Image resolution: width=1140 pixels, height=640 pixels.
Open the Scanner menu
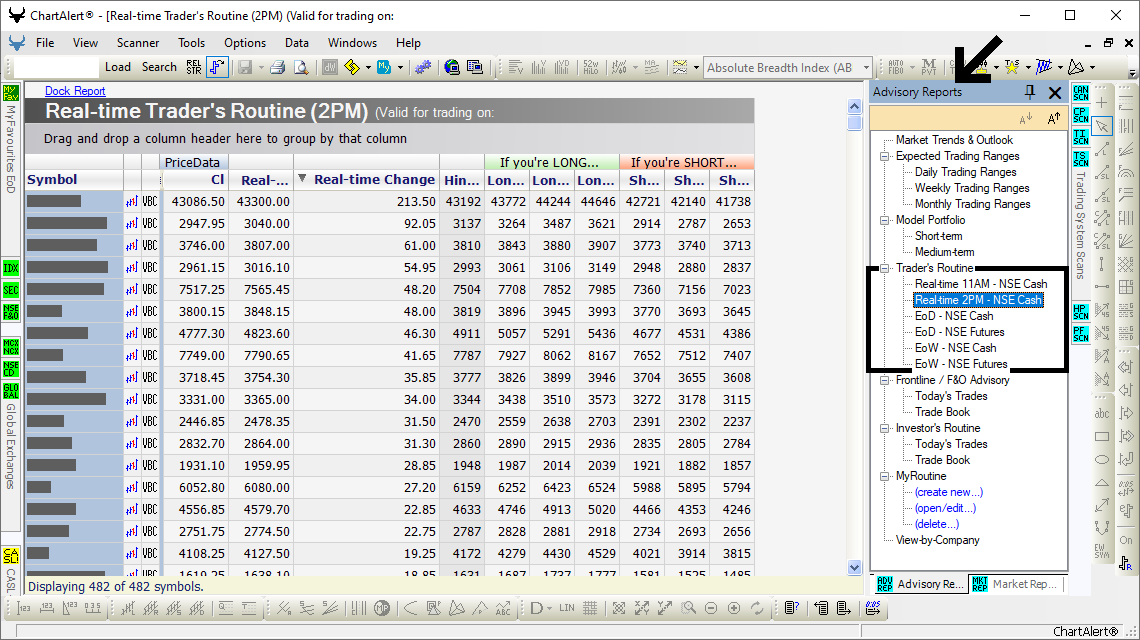point(138,43)
